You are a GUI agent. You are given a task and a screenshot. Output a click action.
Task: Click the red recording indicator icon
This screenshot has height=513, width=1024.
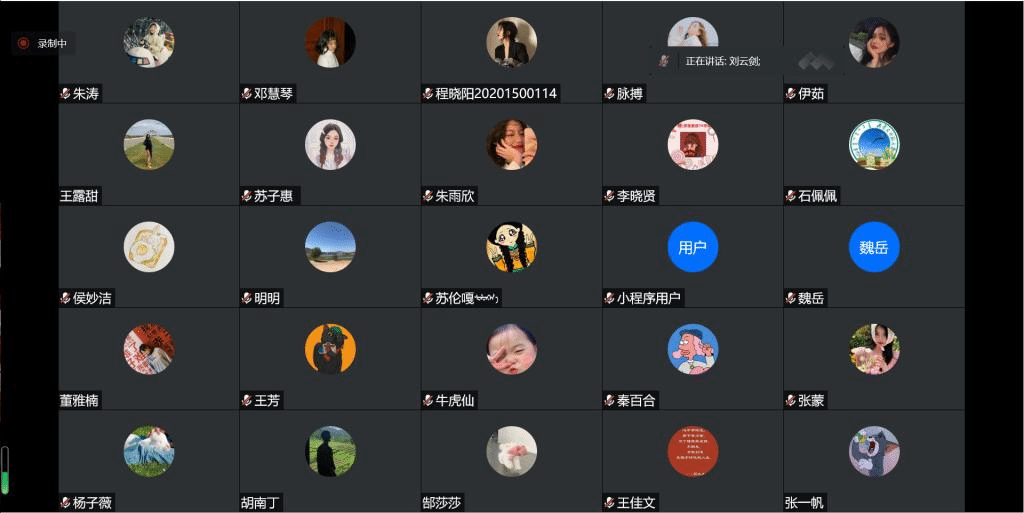pos(24,44)
